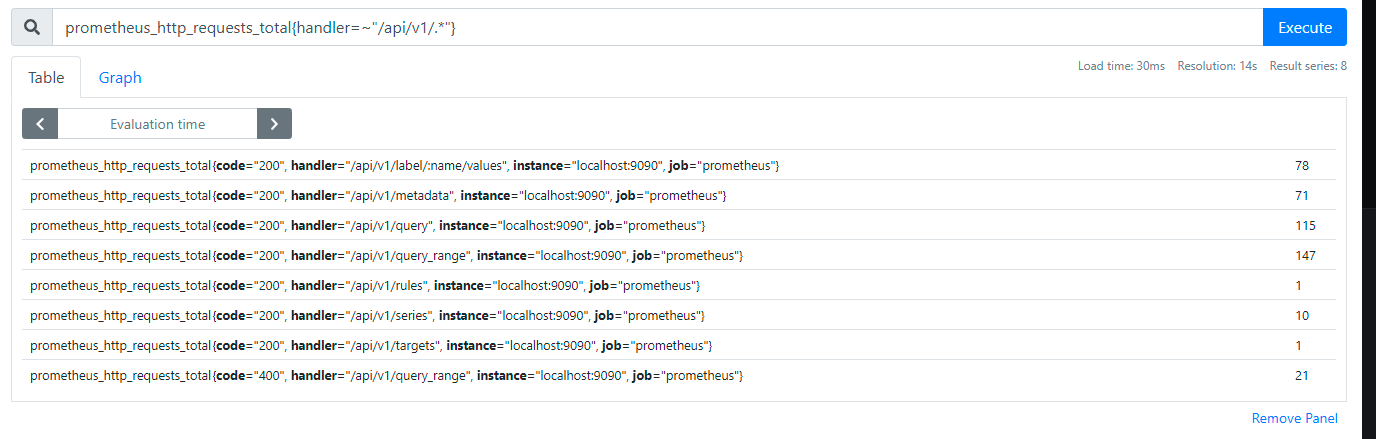The width and height of the screenshot is (1376, 439).
Task: Select the Table tab
Action: click(46, 78)
